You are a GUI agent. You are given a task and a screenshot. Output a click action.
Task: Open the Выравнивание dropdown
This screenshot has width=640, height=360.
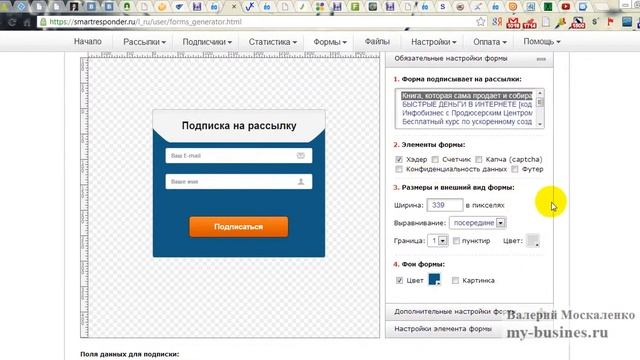click(x=478, y=223)
